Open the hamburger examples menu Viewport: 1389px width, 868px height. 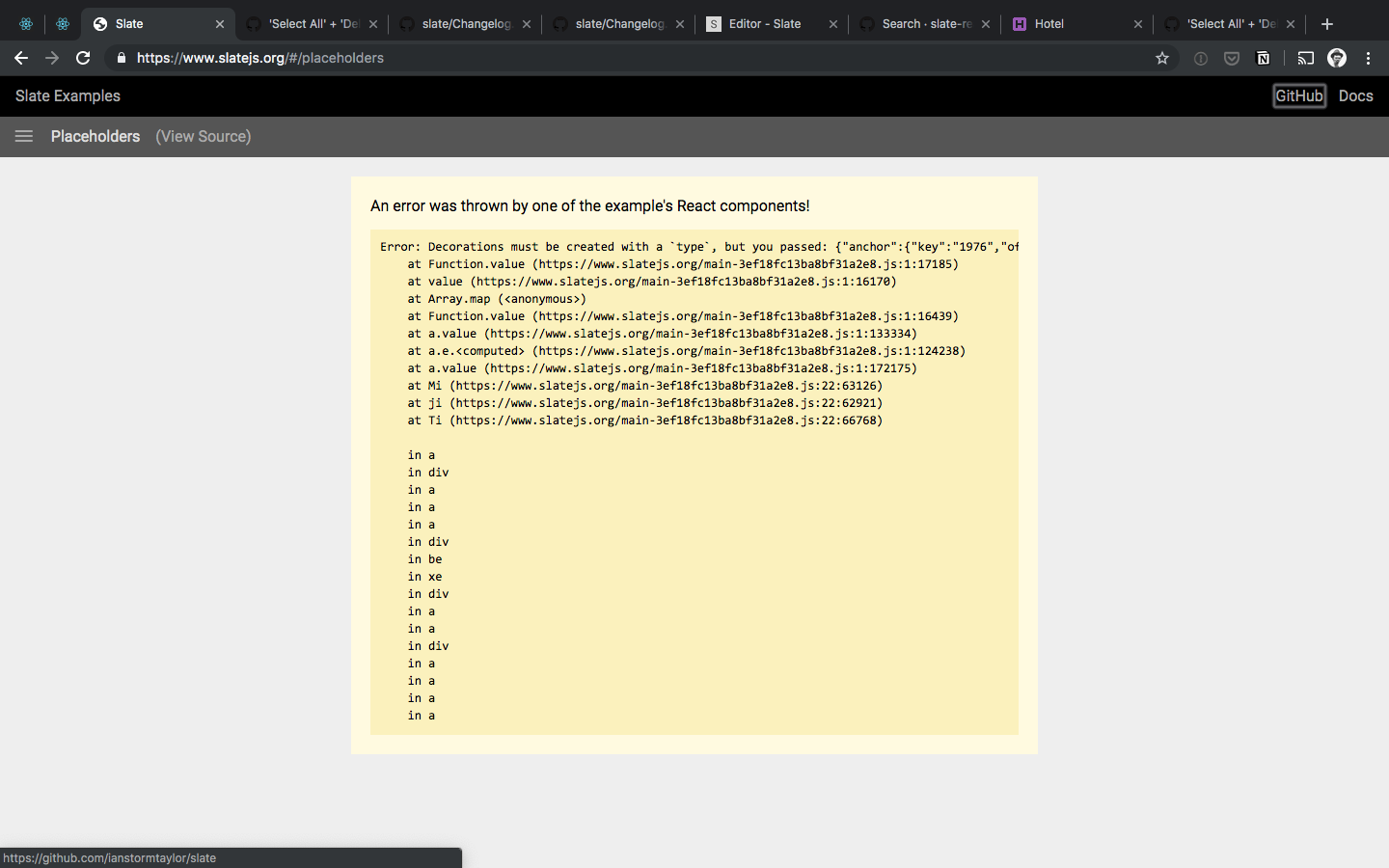[24, 136]
